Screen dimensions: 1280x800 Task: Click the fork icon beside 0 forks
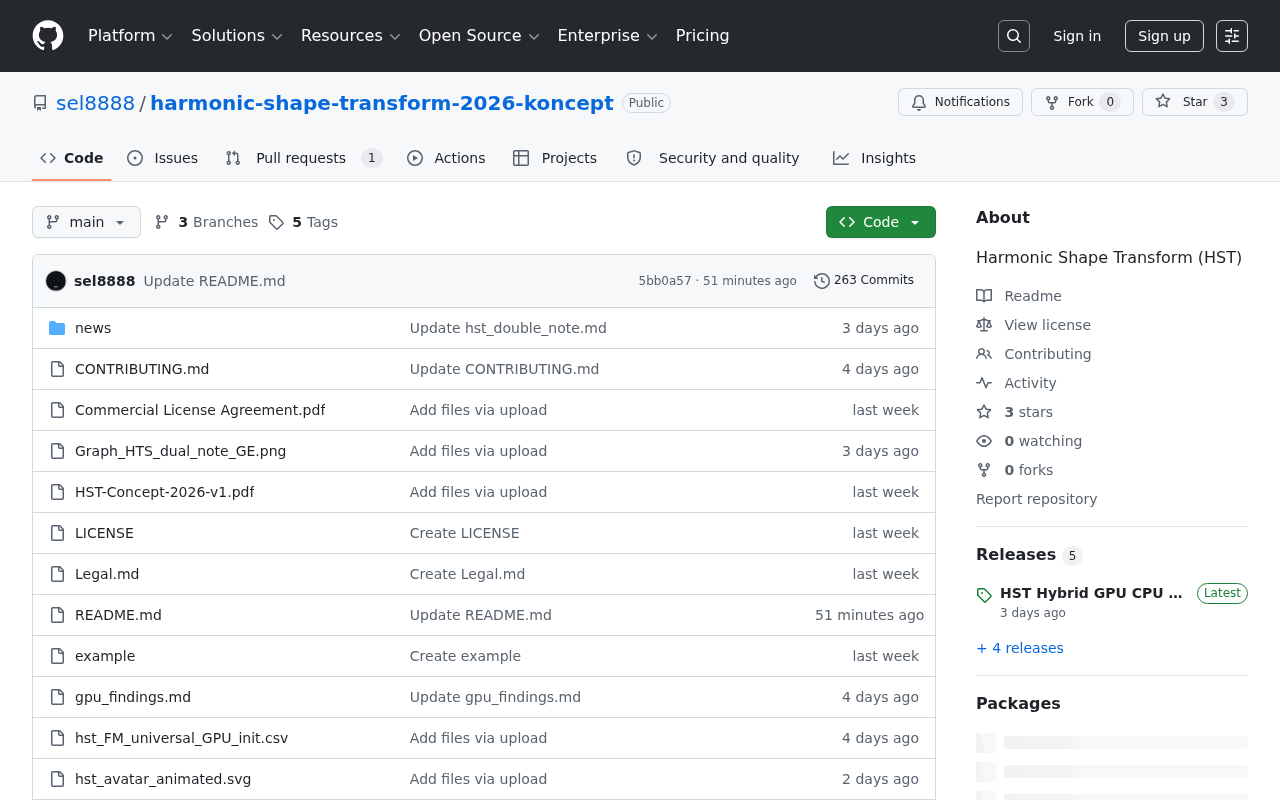(984, 470)
